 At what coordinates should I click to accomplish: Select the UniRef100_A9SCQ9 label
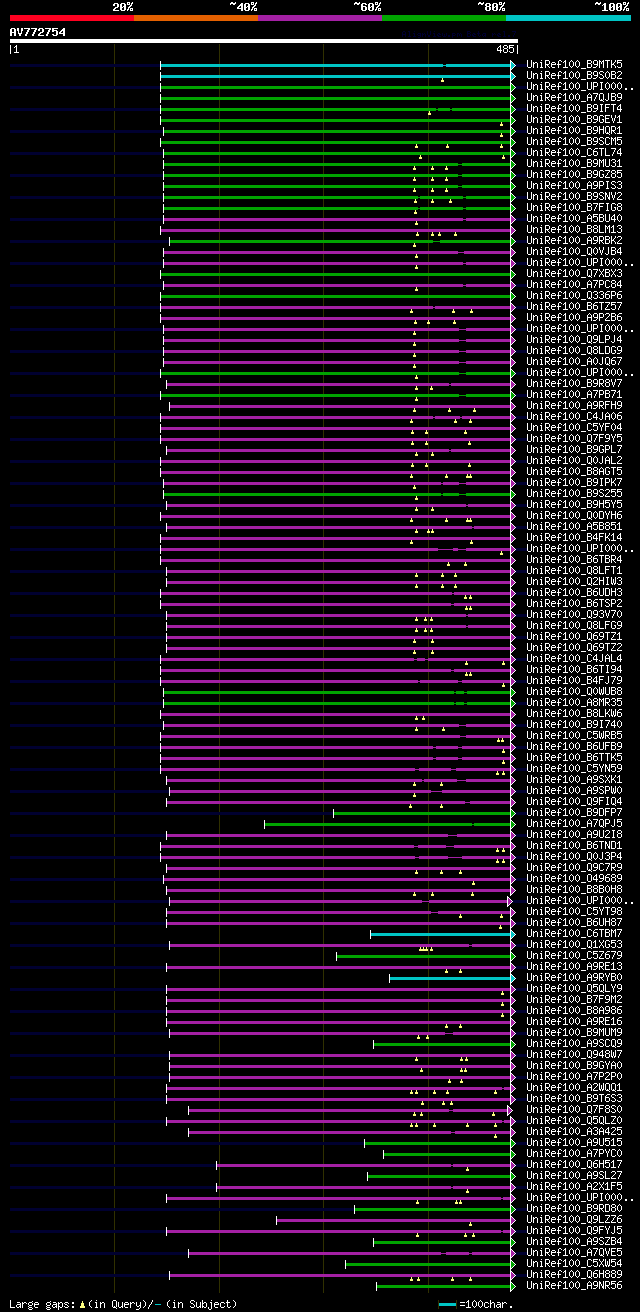[574, 1043]
